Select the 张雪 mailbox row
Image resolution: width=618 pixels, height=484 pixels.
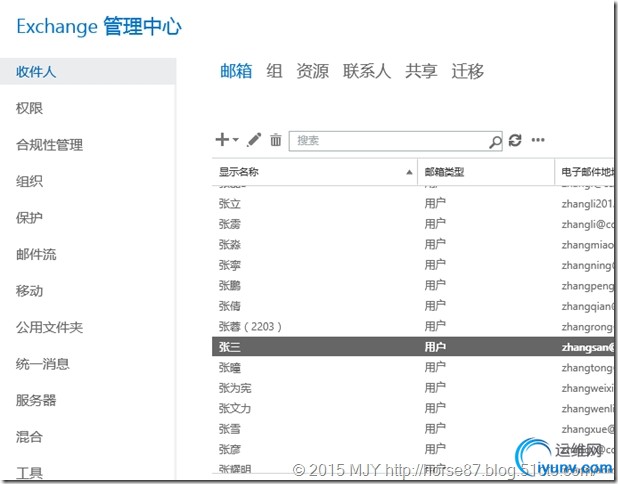click(413, 429)
